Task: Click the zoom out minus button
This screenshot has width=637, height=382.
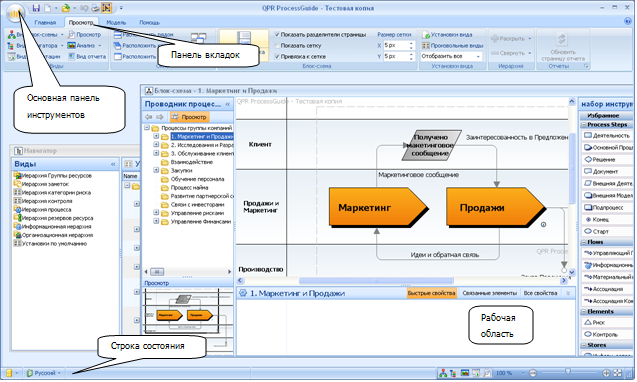Action: [x=533, y=373]
